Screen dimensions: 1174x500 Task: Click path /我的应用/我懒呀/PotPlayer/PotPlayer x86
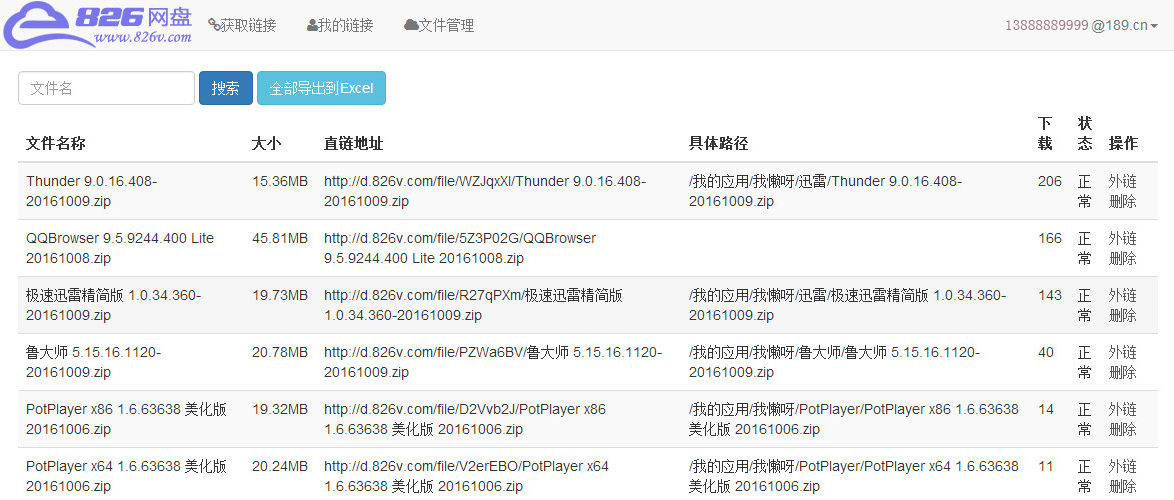(x=854, y=419)
